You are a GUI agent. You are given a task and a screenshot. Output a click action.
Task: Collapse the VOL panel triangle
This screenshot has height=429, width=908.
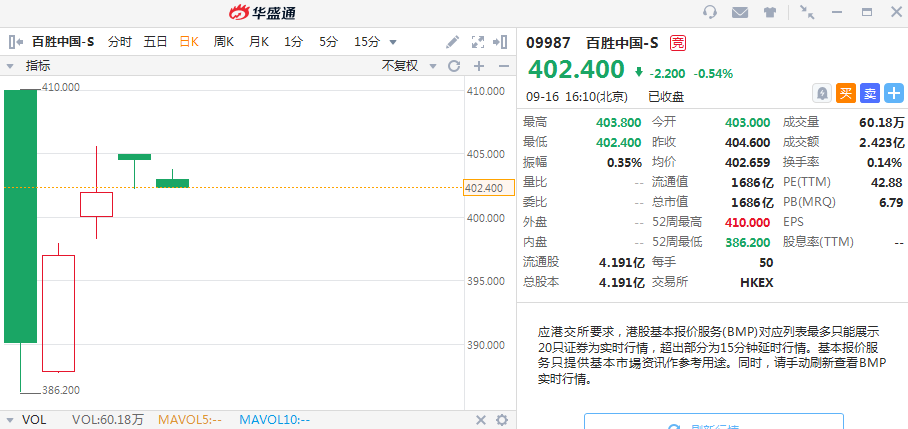coord(9,420)
